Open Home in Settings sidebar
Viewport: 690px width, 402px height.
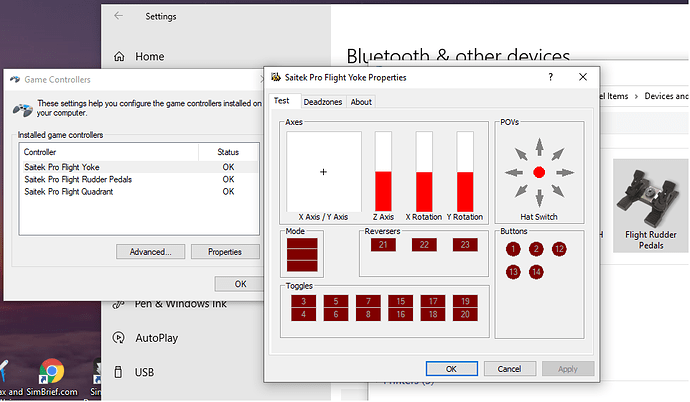[150, 57]
